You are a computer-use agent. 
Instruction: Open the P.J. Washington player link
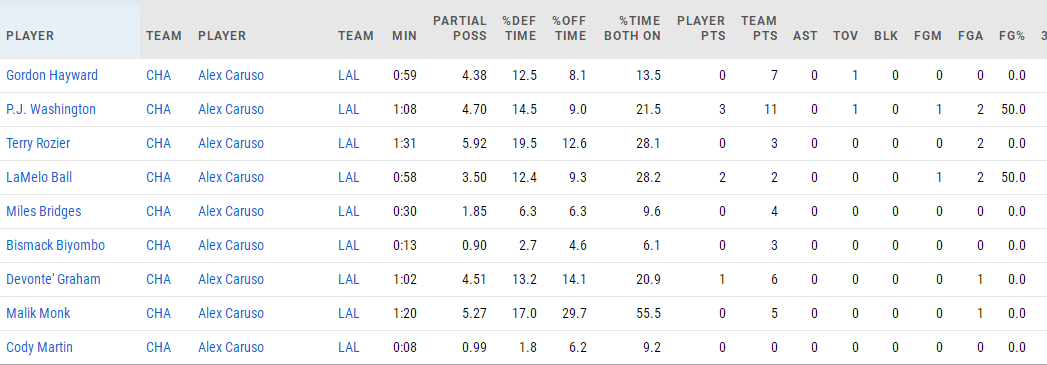[51, 109]
